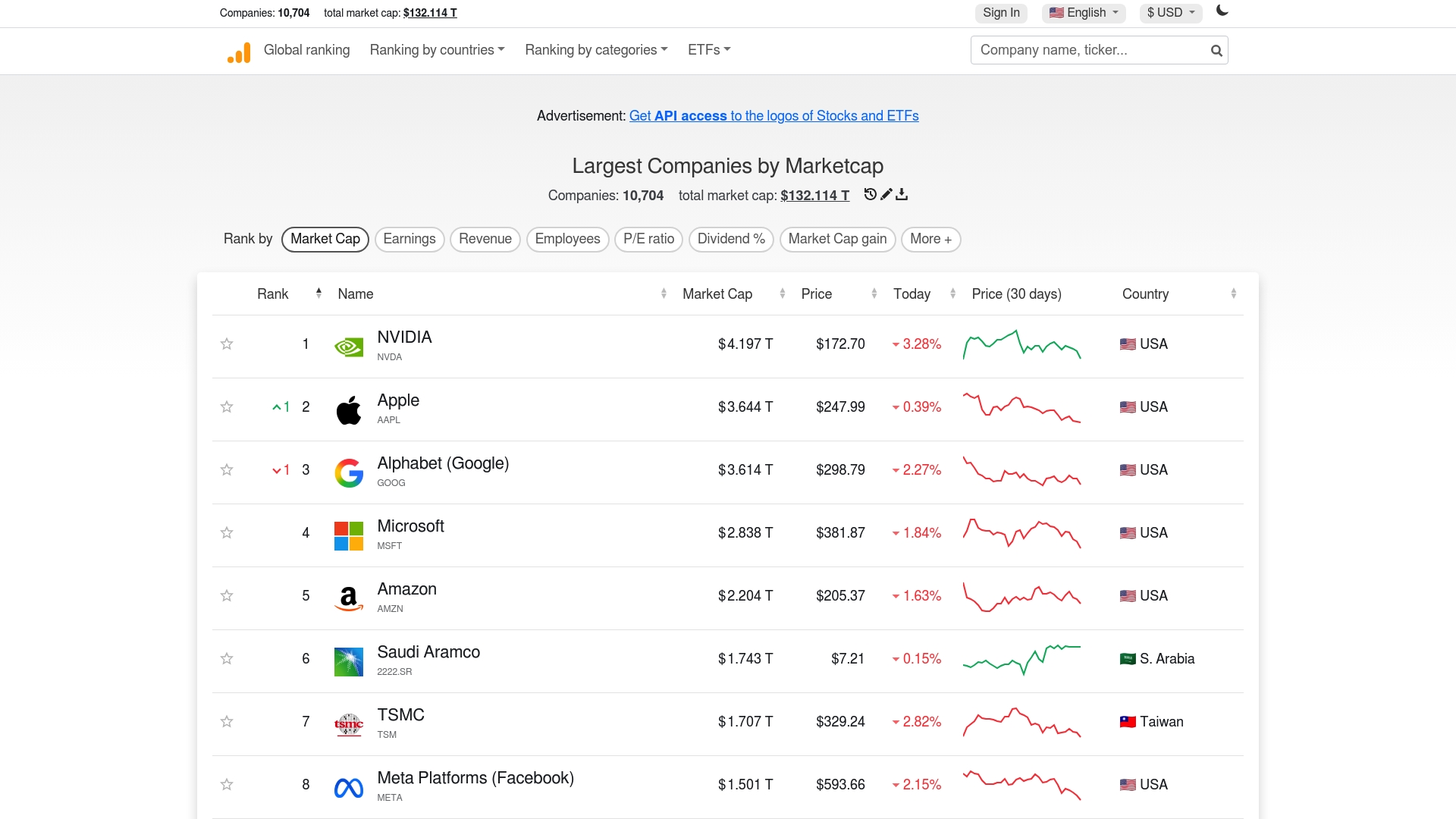Select the site logo in the navbar
Screen dimensions: 1456x819
238,52
